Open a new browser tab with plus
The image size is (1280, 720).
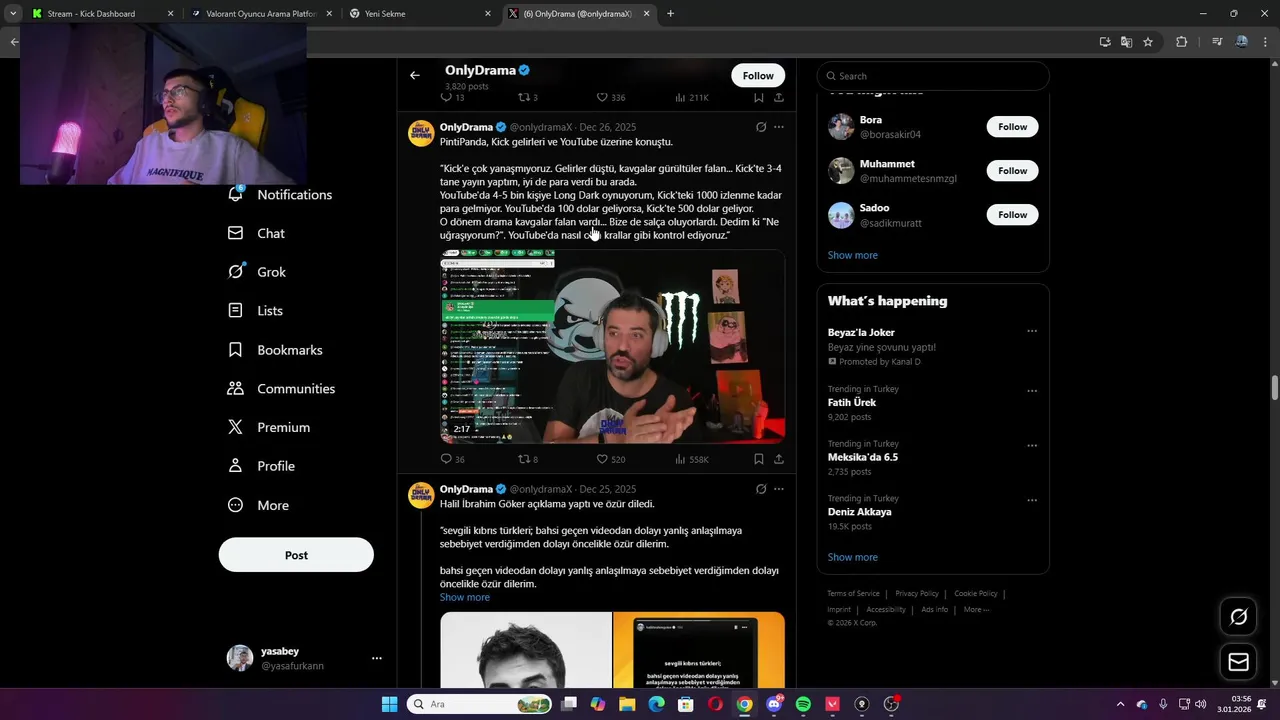pyautogui.click(x=670, y=14)
